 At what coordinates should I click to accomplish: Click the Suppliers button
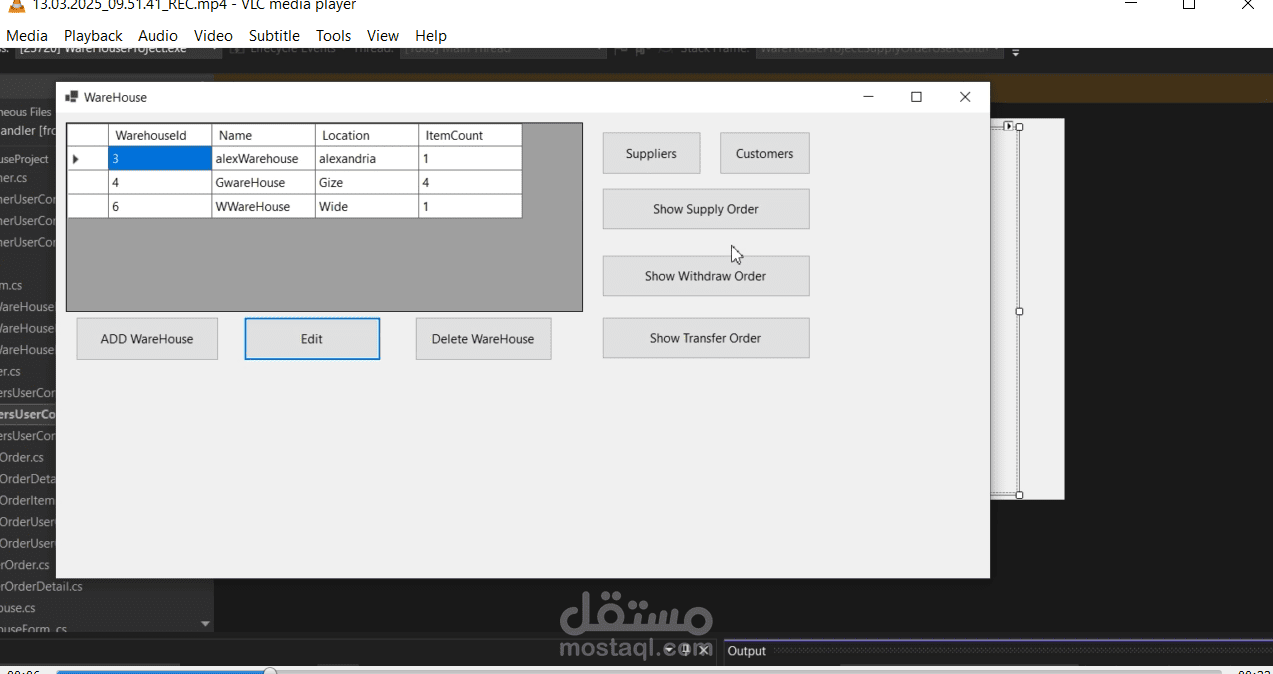tap(651, 153)
